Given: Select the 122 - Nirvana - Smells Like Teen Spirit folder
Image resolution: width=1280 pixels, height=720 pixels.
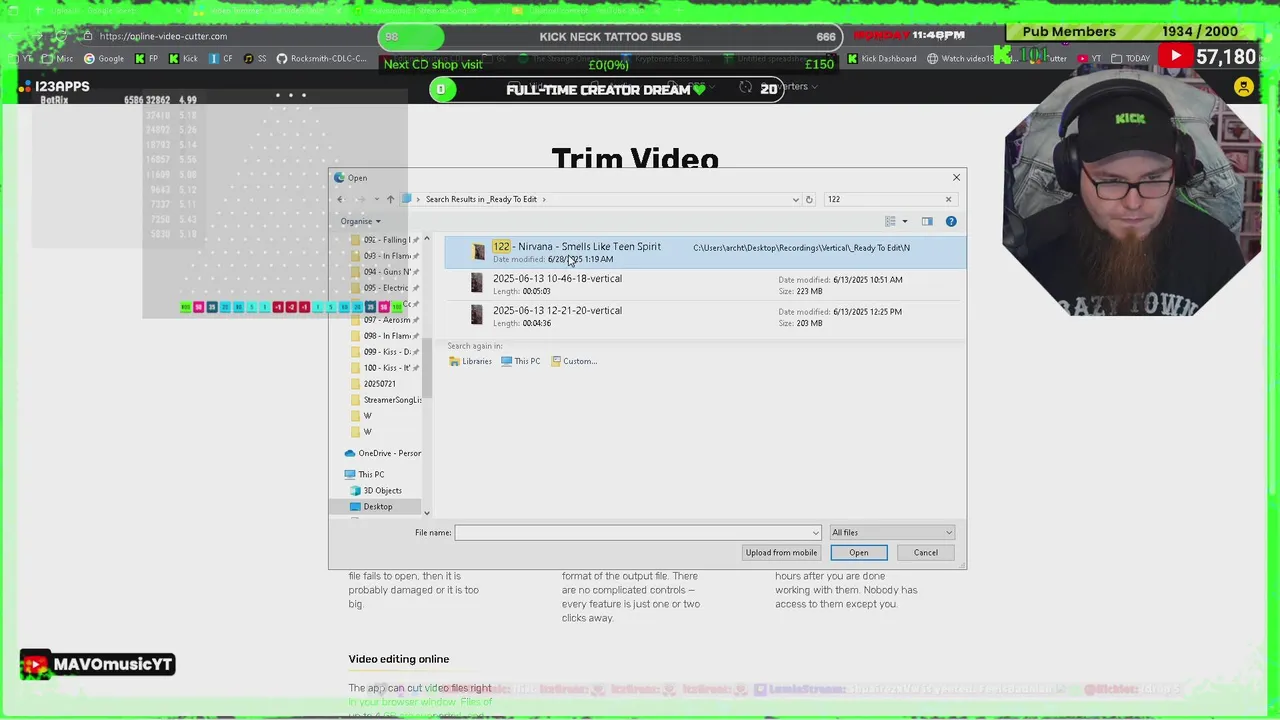Looking at the screenshot, I should [x=705, y=252].
